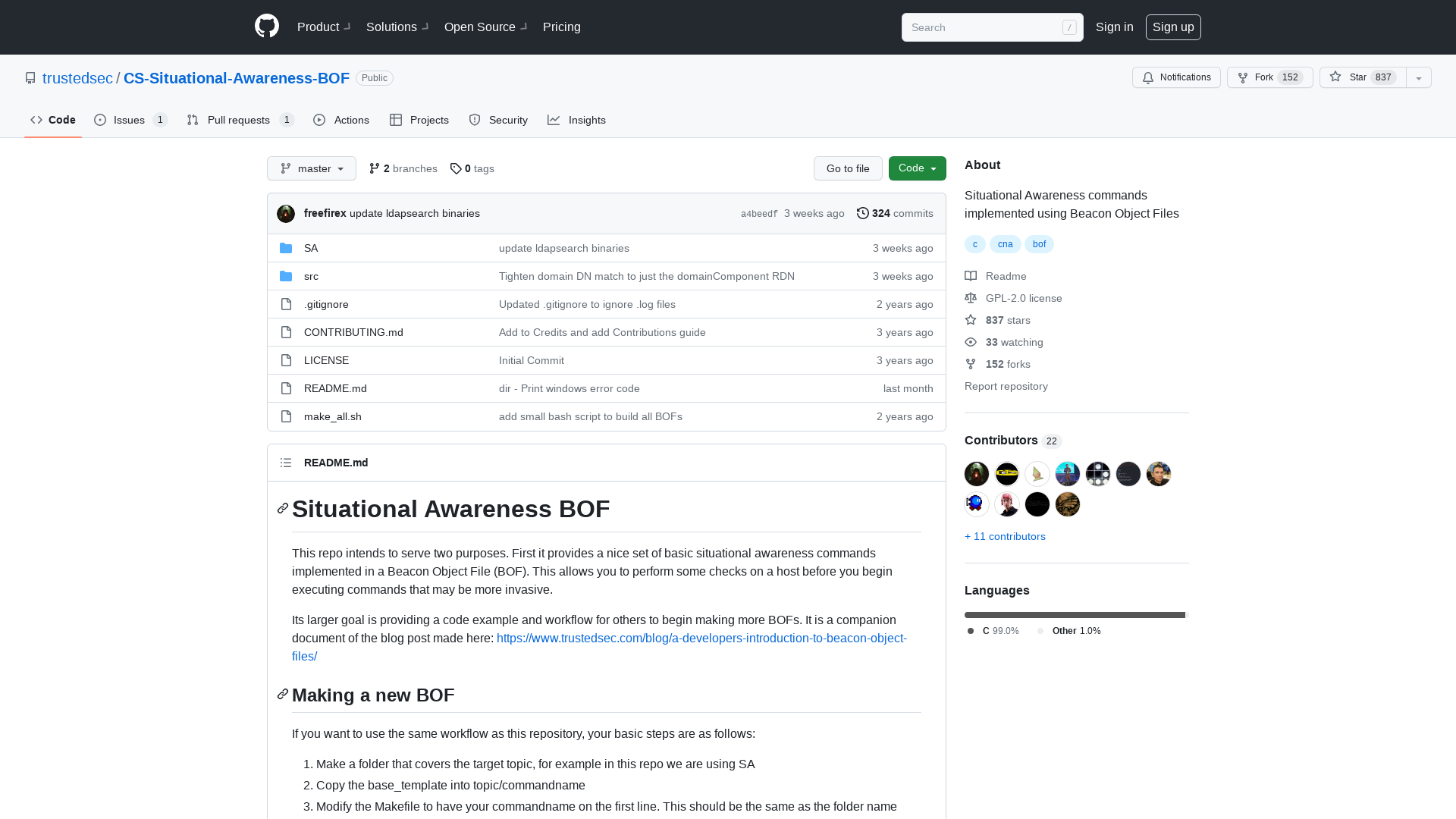The height and width of the screenshot is (819, 1456).
Task: Click the Other 1.0% language entry
Action: point(1069,631)
